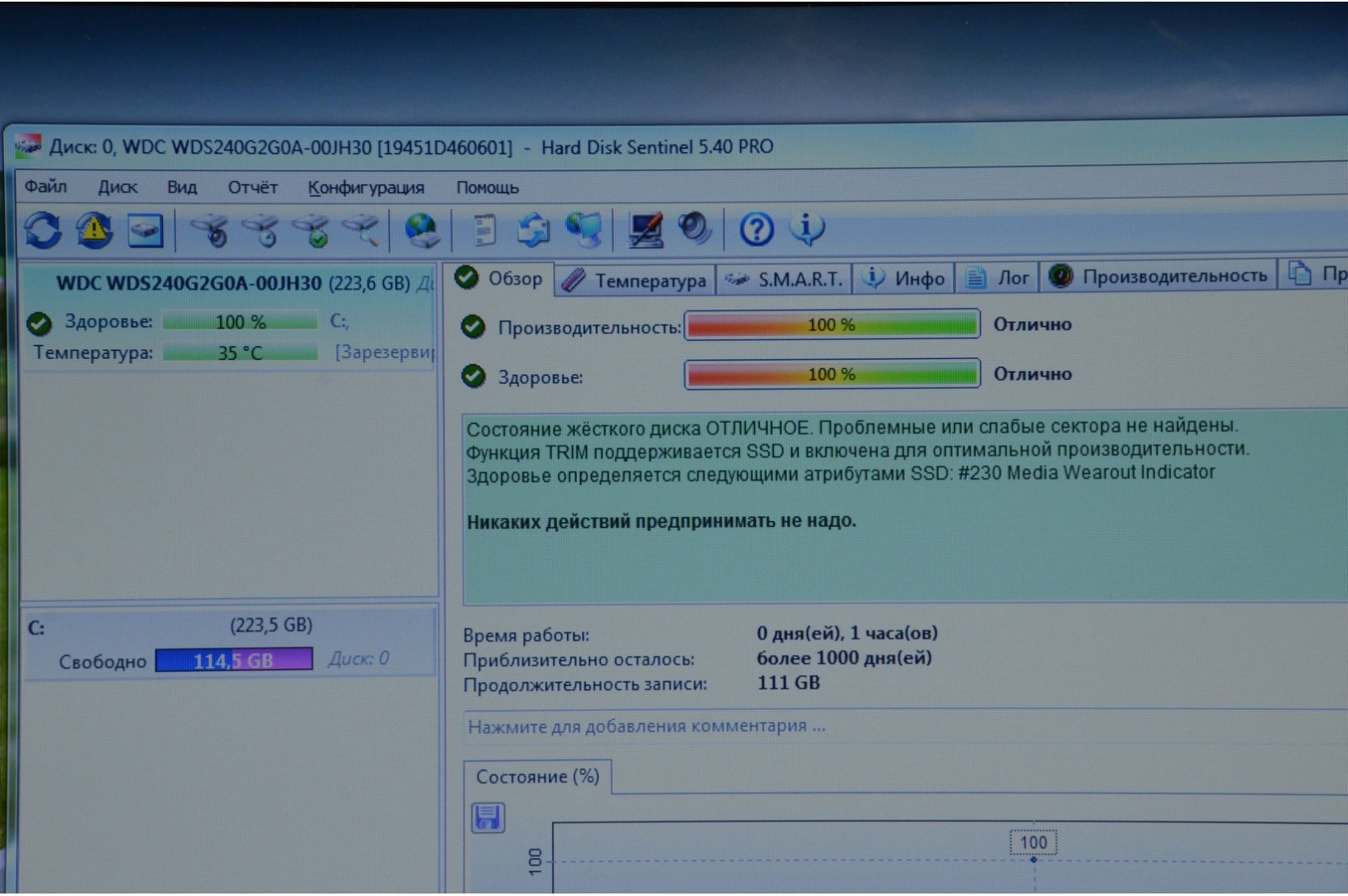Click the disk icon with clock
This screenshot has height=896, width=1348.
click(x=261, y=231)
